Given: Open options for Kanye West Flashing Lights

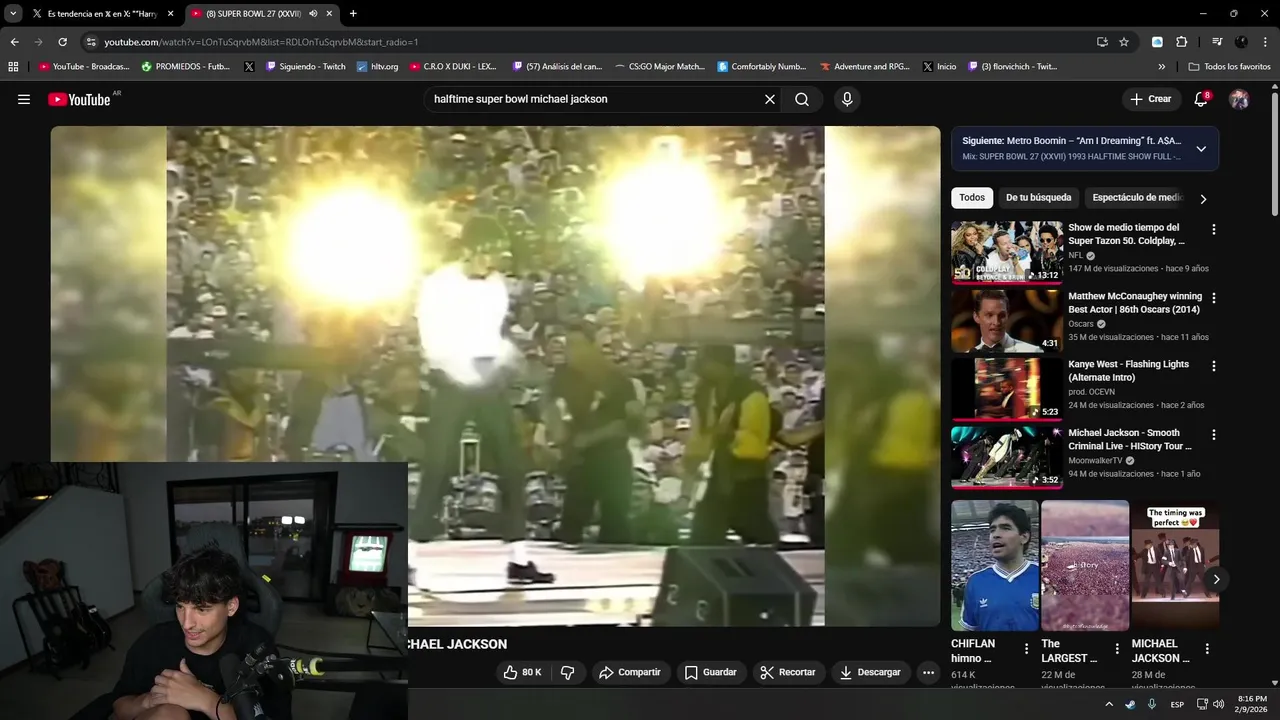Looking at the screenshot, I should point(1214,366).
